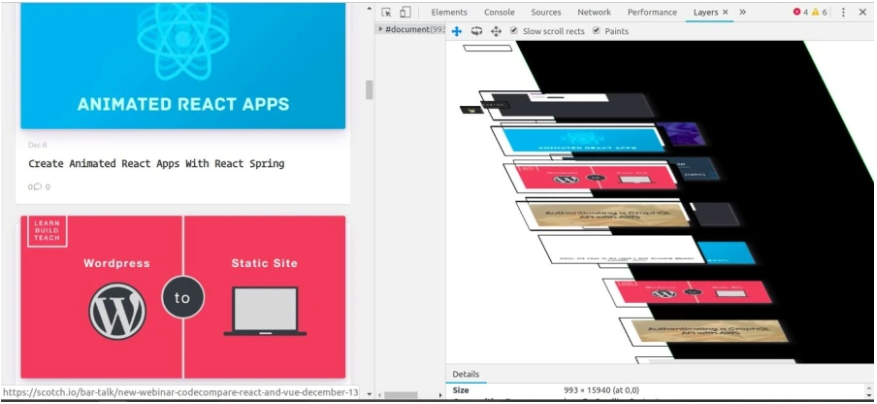The height and width of the screenshot is (404, 877).
Task: Click the page's vertical scrollbar thumb
Action: (369, 90)
